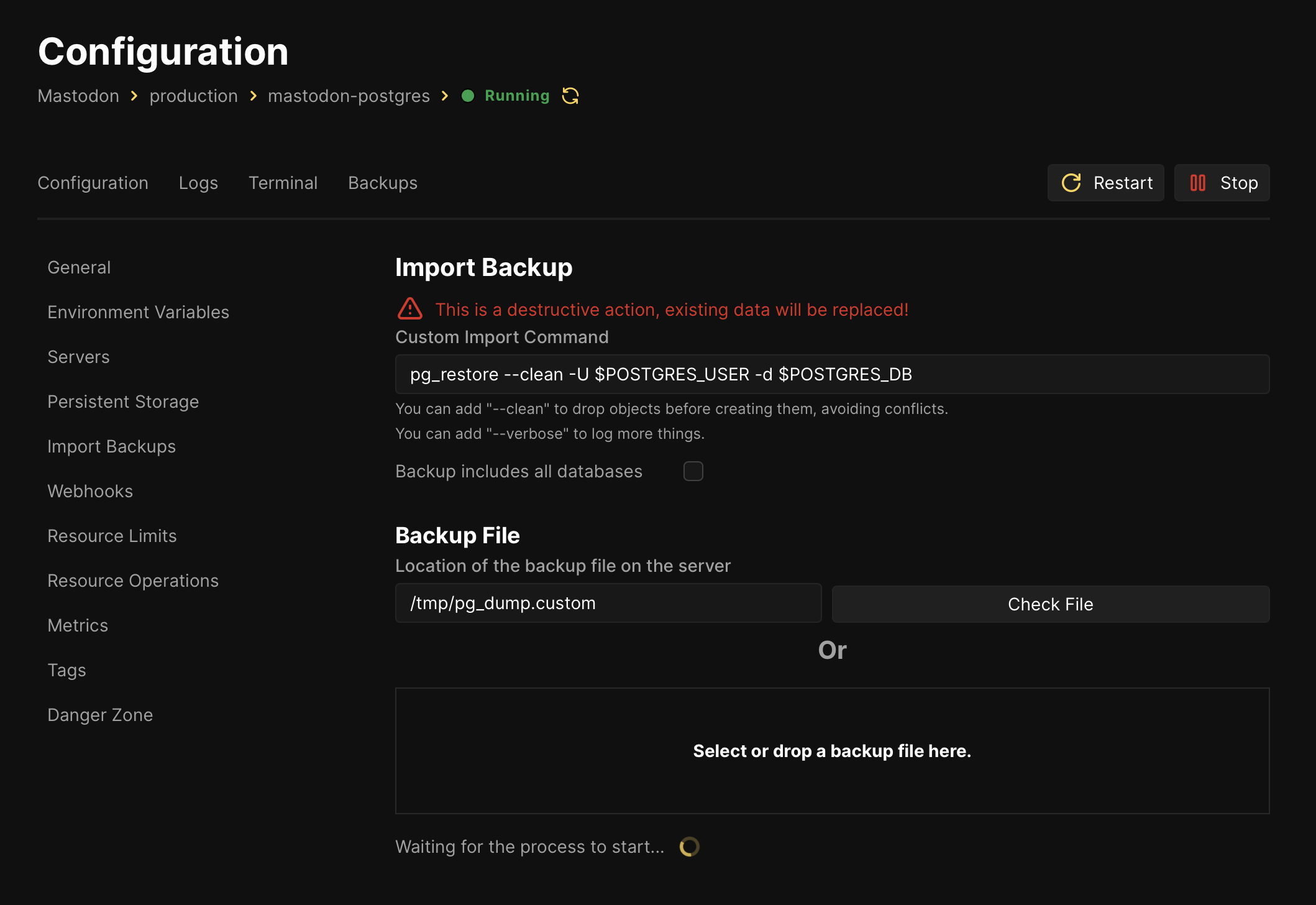The width and height of the screenshot is (1316, 905).
Task: Click the chevron after mastodon-postgres breadcrumb
Action: coord(444,96)
